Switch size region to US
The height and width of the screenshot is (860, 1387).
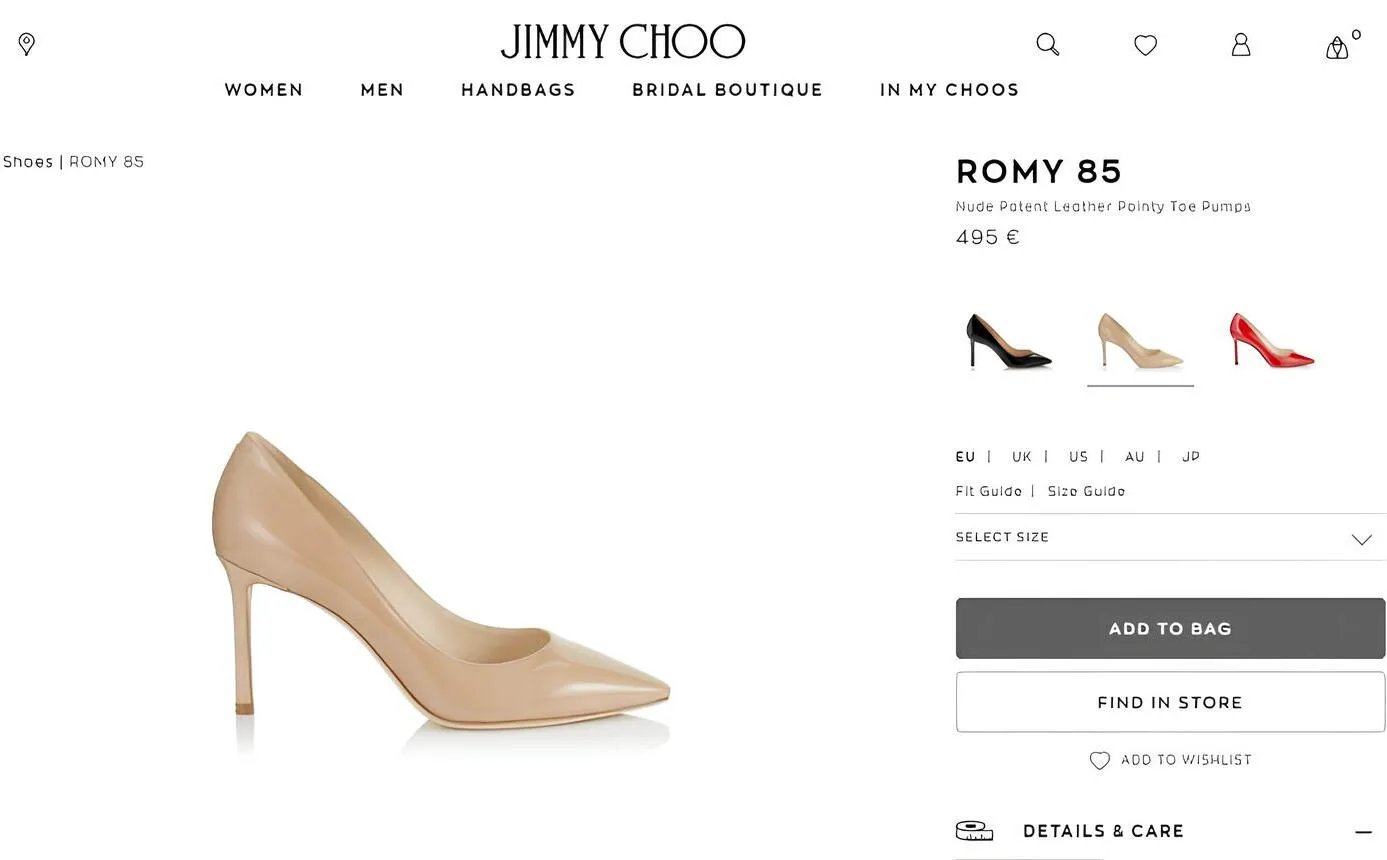[x=1078, y=457]
